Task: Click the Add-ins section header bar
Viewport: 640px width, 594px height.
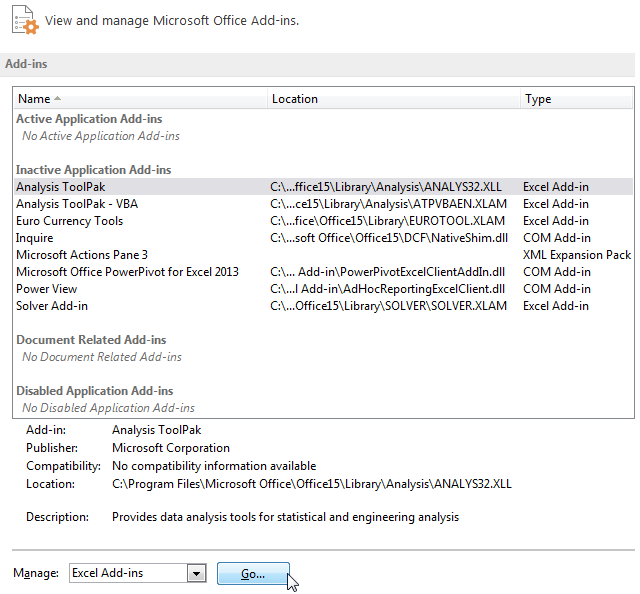Action: (x=318, y=65)
